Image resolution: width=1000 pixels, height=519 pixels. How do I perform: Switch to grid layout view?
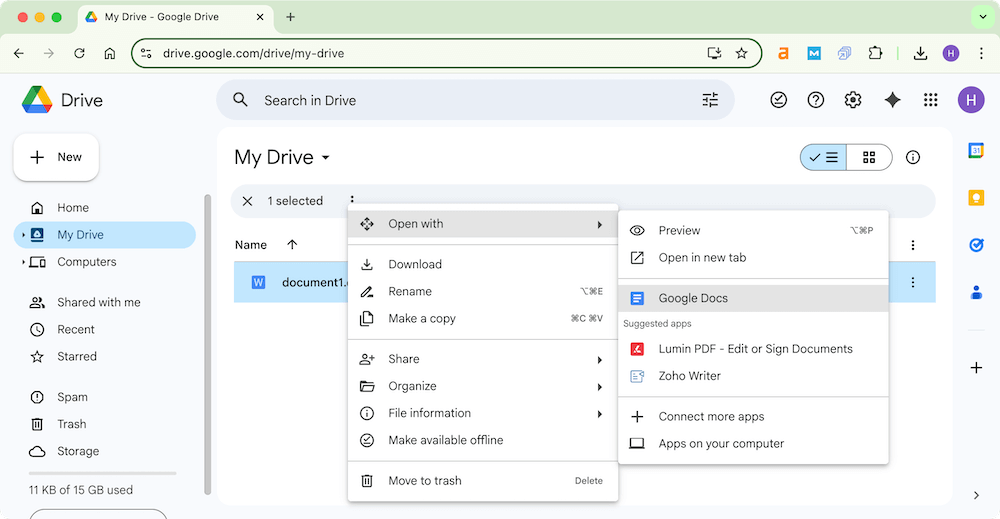pyautogui.click(x=869, y=157)
